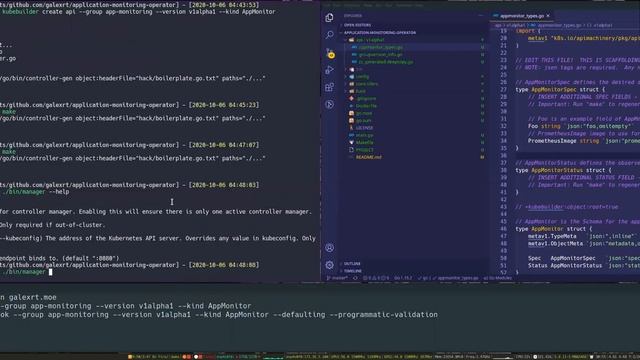Expand the hack folder in the explorer
The width and height of the screenshot is (640, 360).
pos(361,91)
